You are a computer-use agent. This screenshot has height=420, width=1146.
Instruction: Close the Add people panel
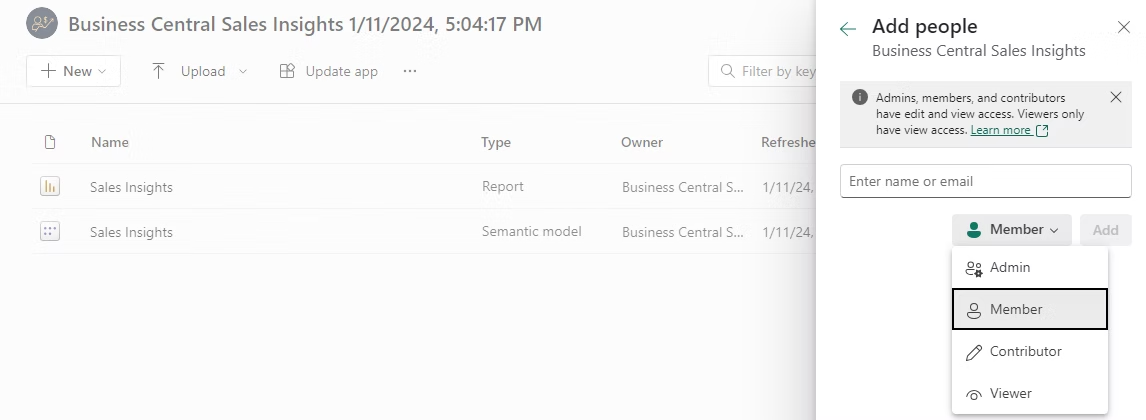(1123, 28)
